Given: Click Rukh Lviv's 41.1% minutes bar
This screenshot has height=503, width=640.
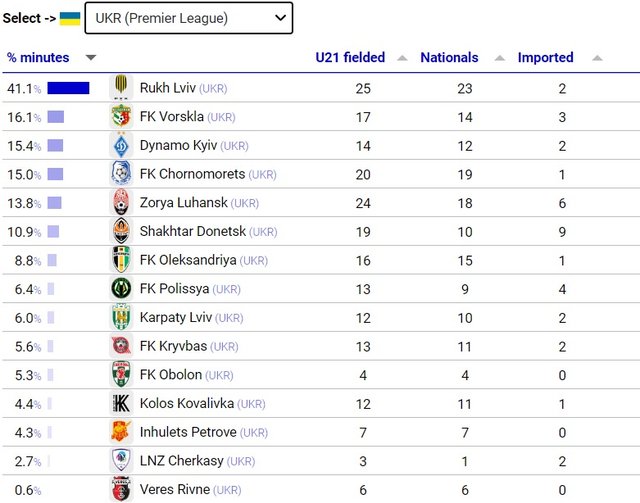Looking at the screenshot, I should coord(68,88).
